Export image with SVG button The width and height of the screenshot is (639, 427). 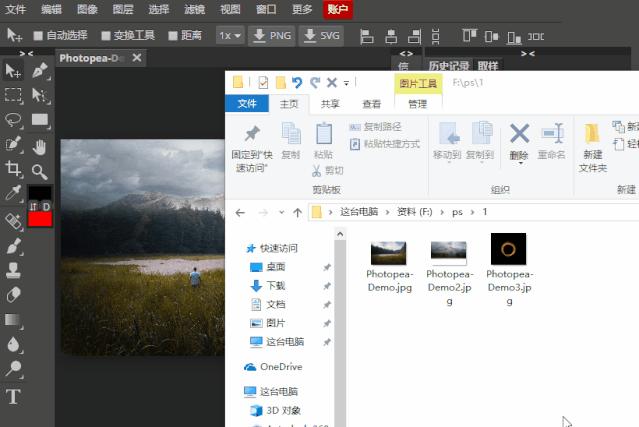coord(322,36)
